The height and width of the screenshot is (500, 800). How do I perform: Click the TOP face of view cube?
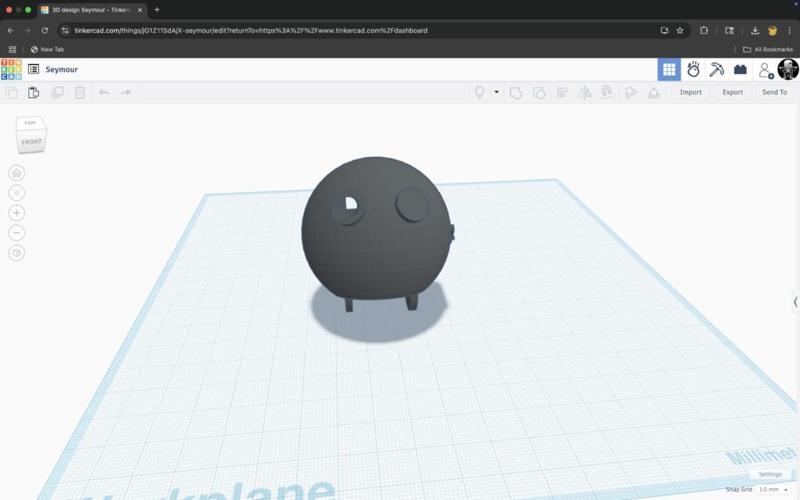[x=31, y=123]
